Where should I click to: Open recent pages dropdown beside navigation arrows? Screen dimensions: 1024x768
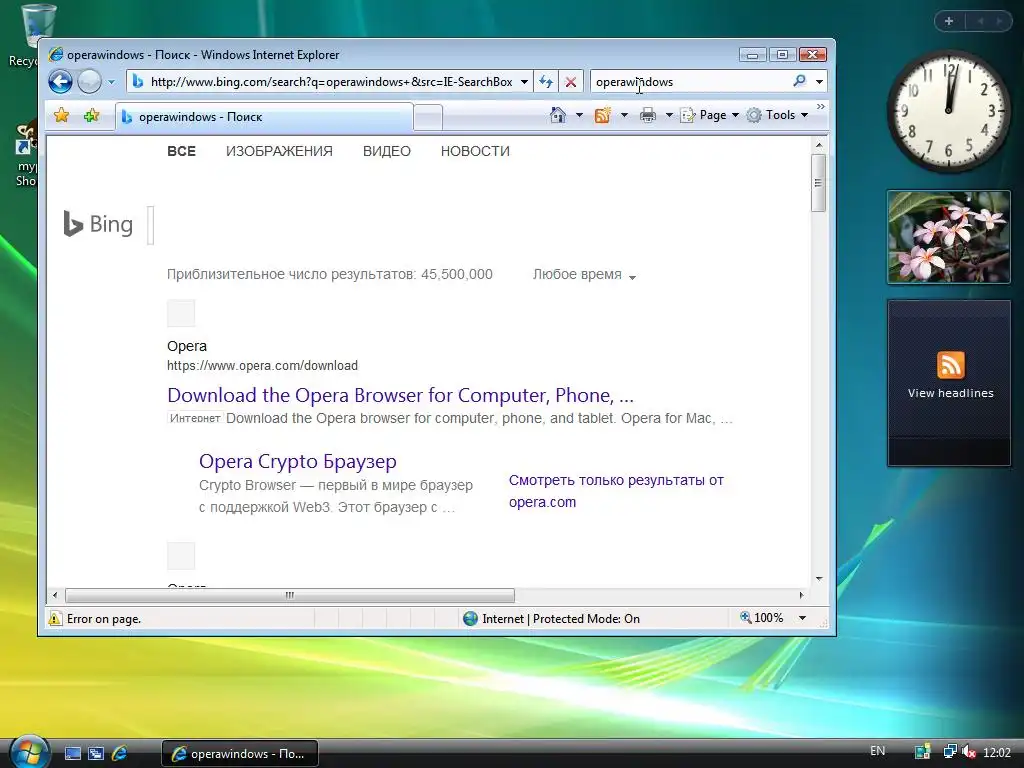tap(111, 82)
